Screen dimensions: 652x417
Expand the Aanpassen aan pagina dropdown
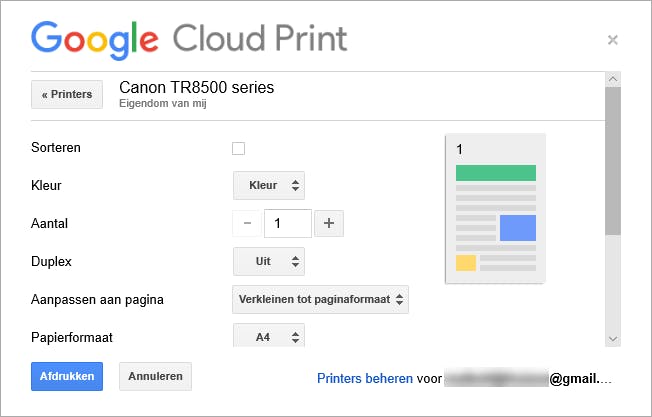[320, 299]
